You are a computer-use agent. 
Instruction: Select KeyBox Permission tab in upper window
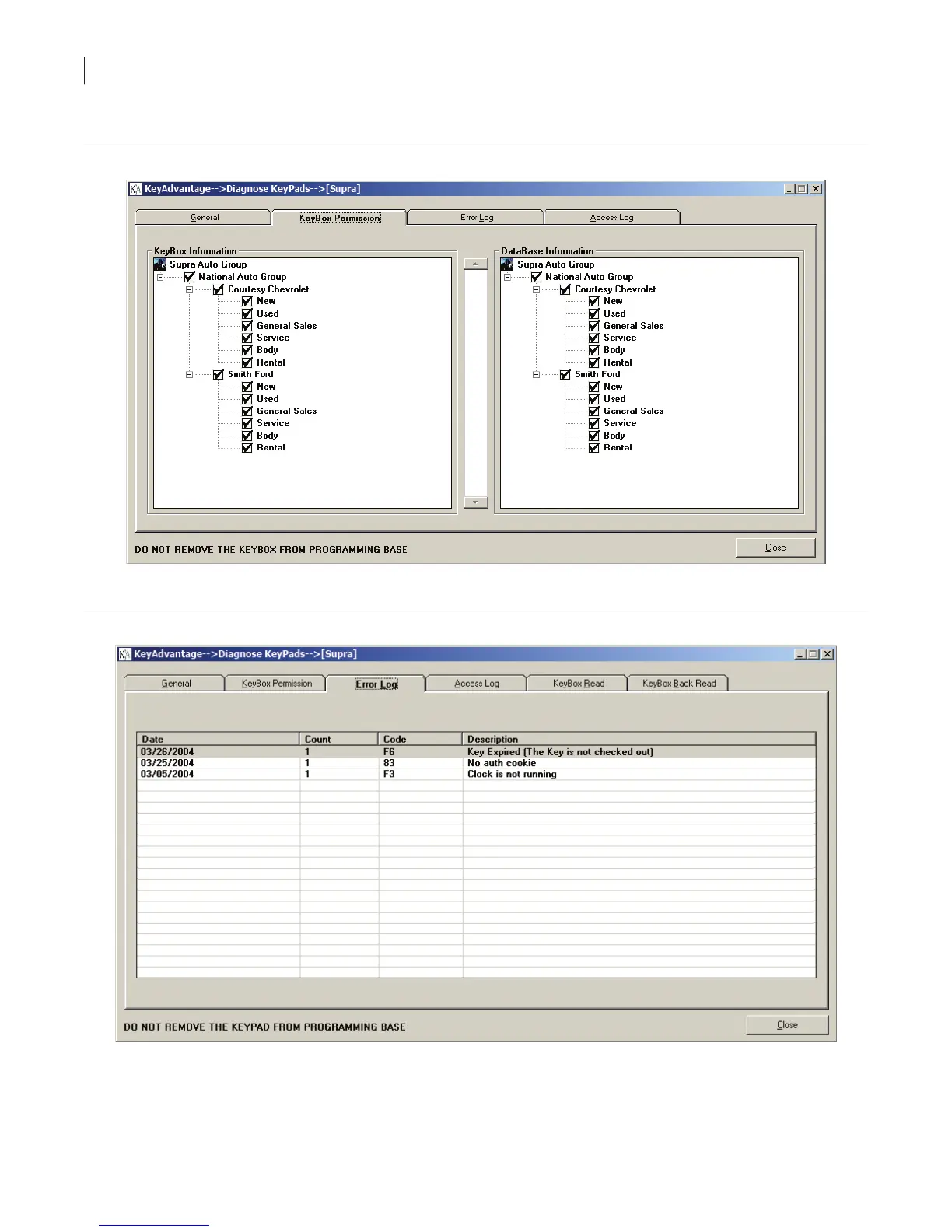(x=339, y=218)
